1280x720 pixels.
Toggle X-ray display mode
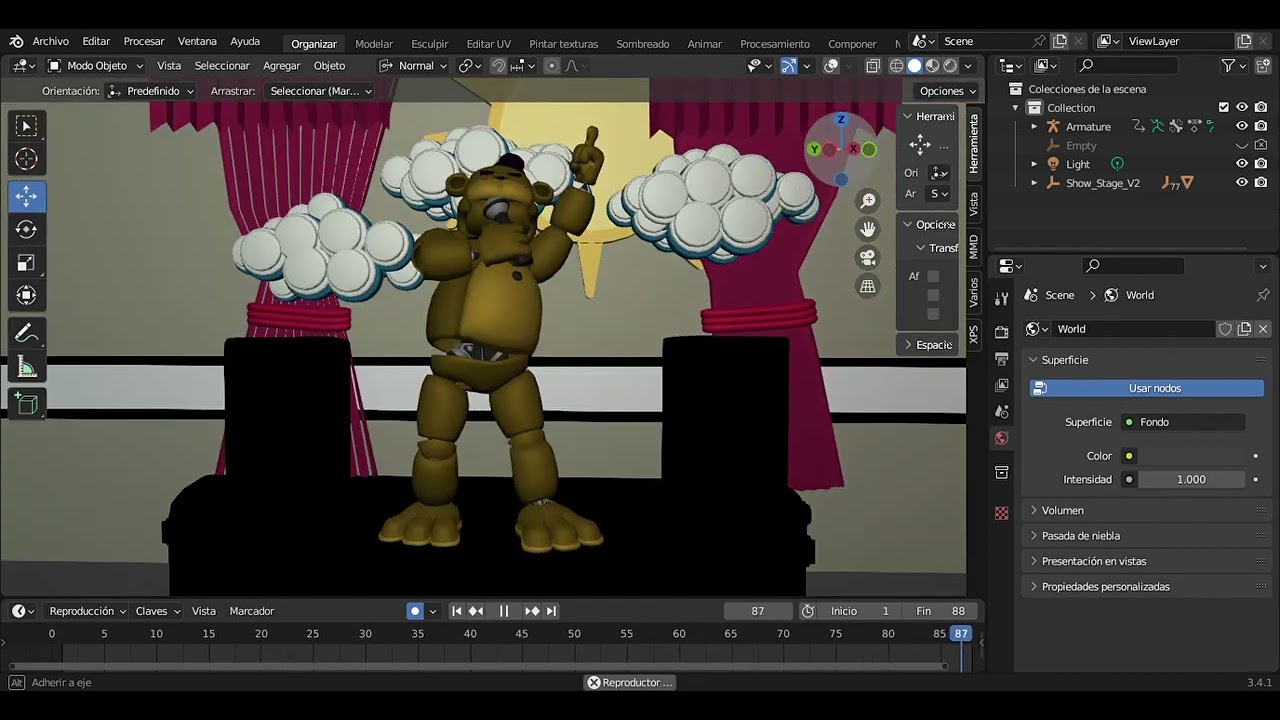[x=873, y=66]
